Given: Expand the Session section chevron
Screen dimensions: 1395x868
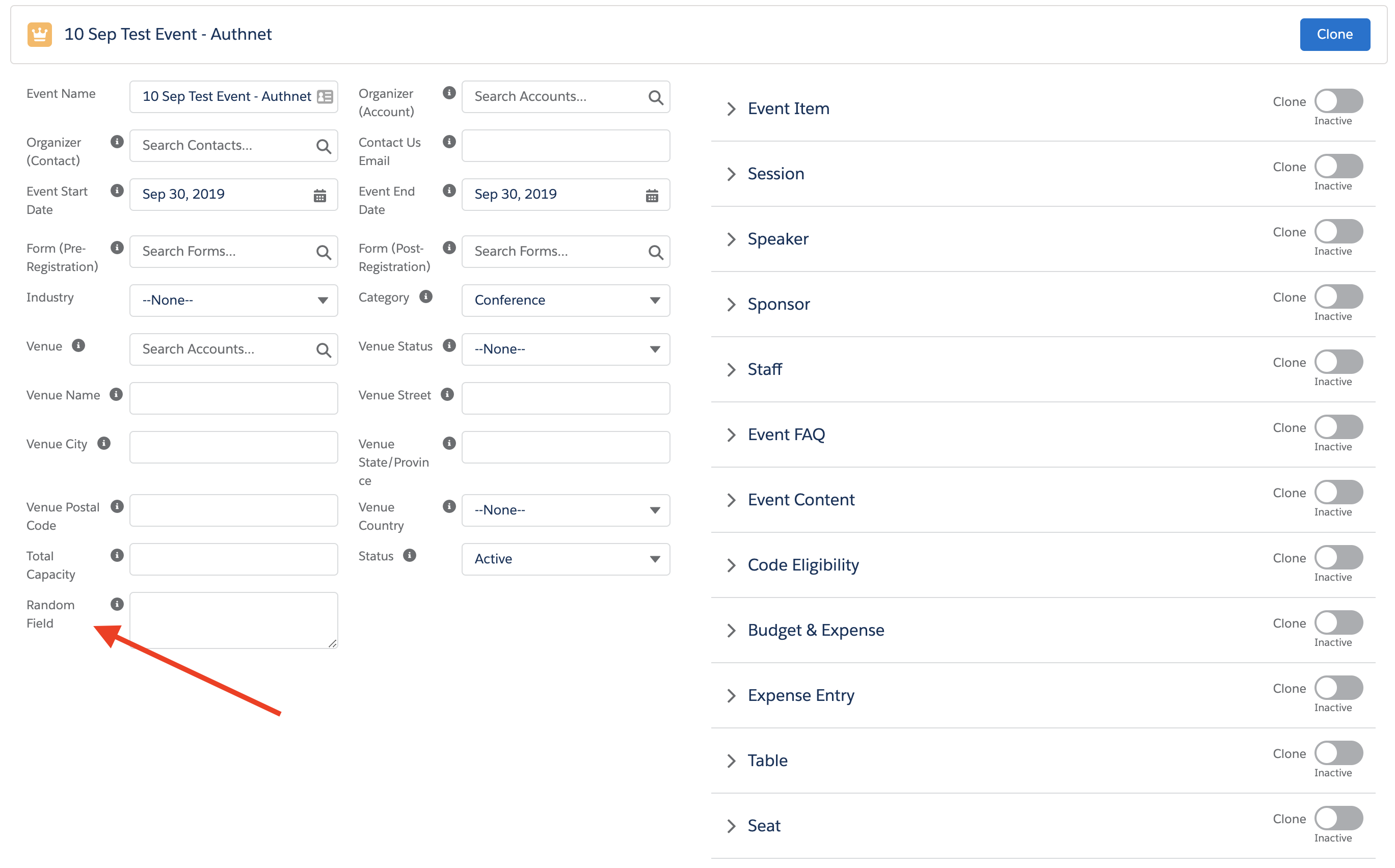Looking at the screenshot, I should click(731, 174).
